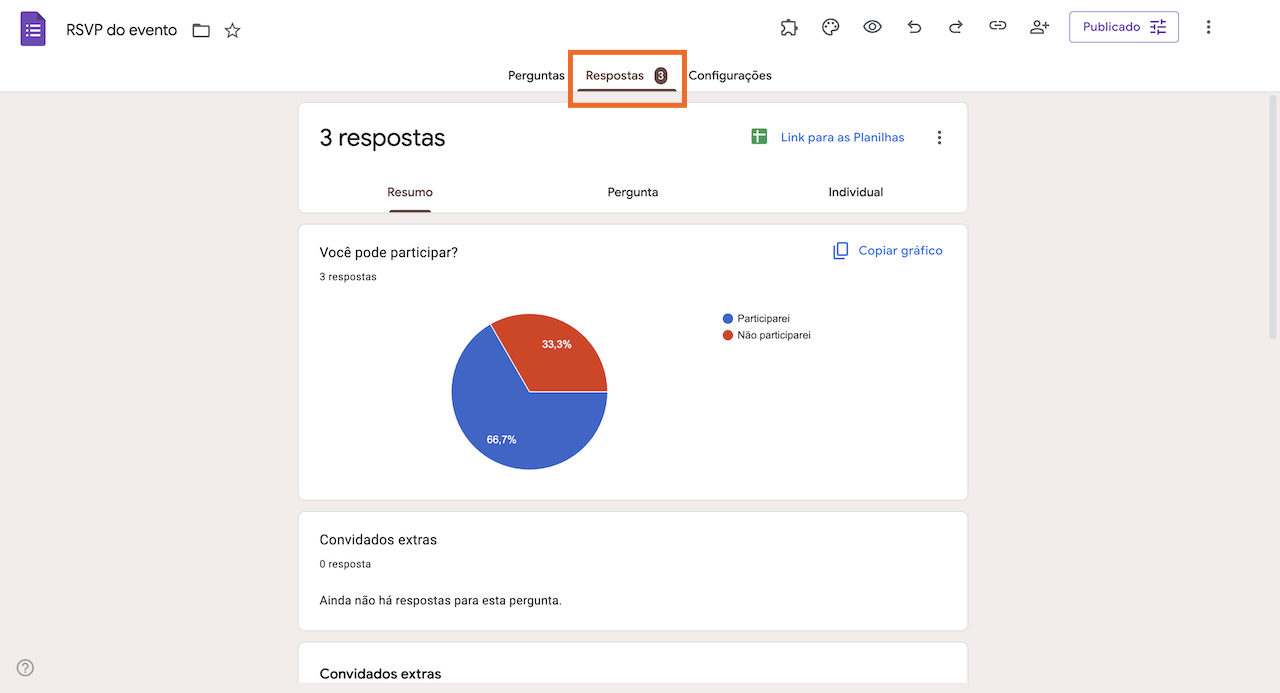
Task: Switch to the Individual view tab
Action: click(x=856, y=192)
